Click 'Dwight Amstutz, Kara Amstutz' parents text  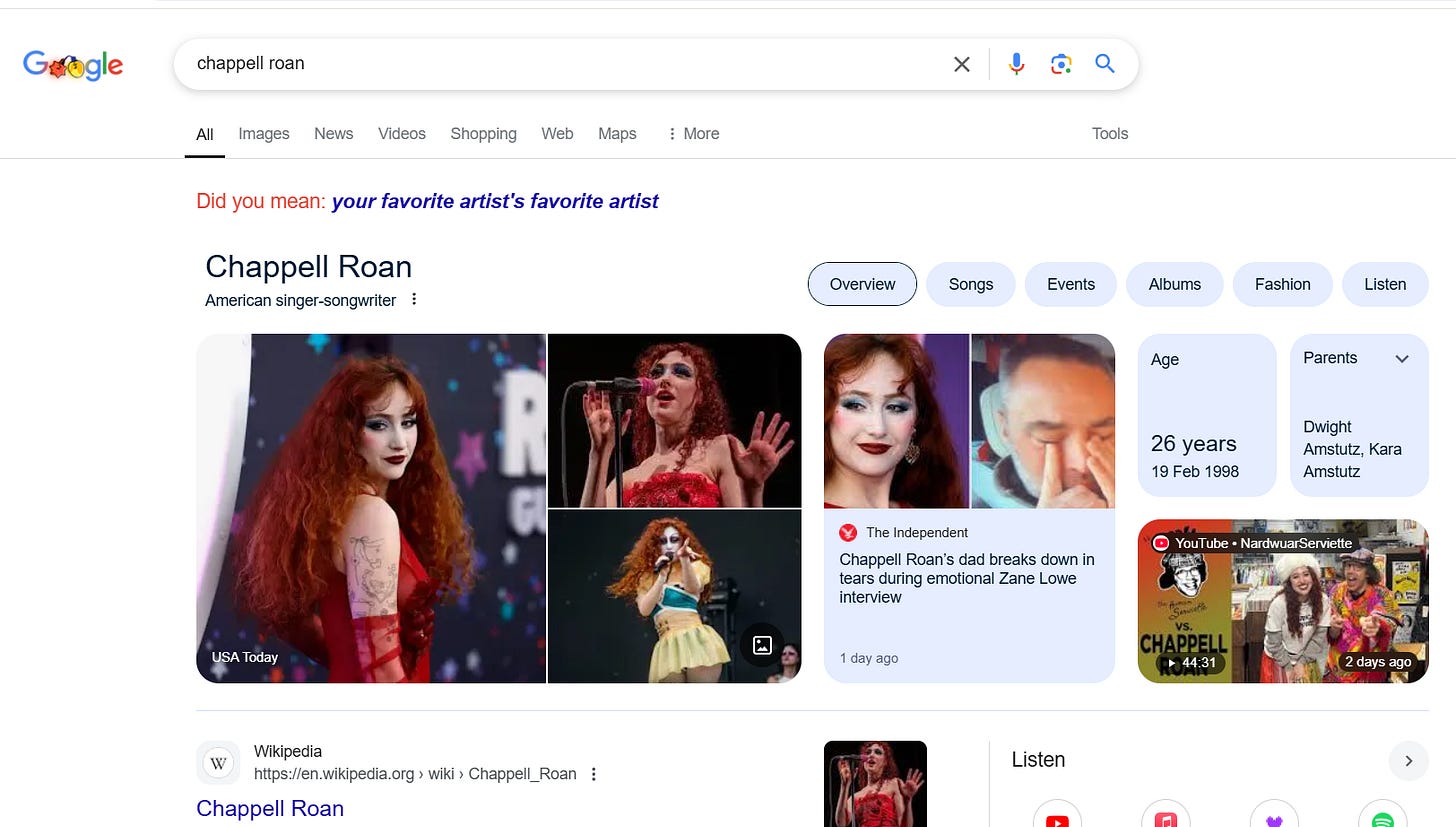click(1352, 449)
